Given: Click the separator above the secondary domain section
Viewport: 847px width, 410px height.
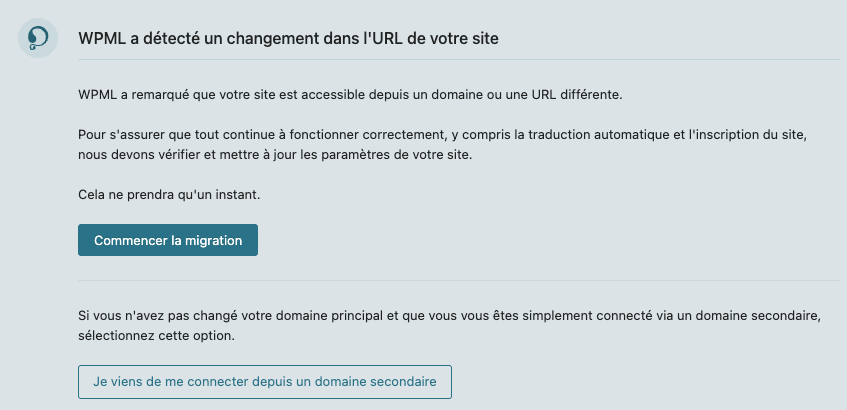Looking at the screenshot, I should pos(459,280).
